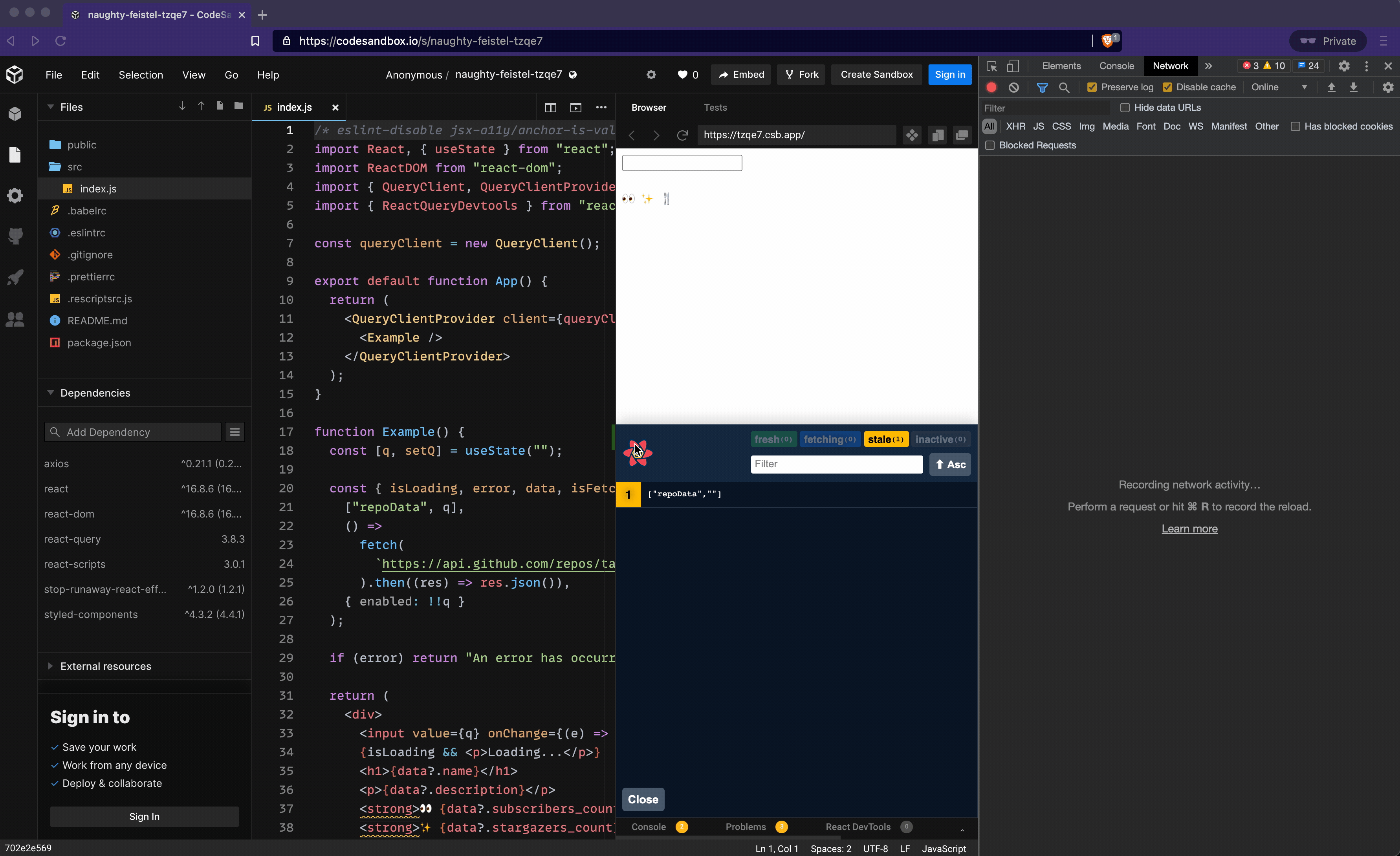Screen dimensions: 1400x856
Task: Click the new file icon in Files header
Action: [220, 106]
